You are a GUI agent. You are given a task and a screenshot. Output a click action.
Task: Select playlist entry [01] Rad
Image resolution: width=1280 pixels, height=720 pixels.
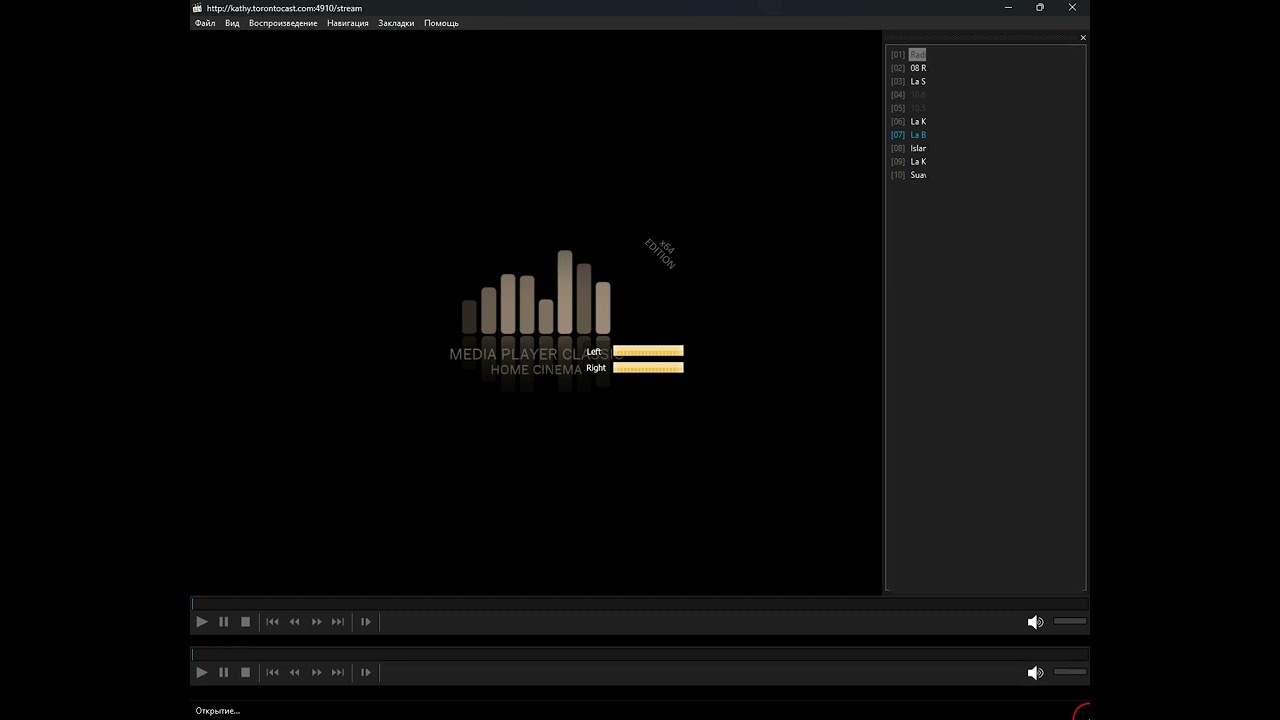pyautogui.click(x=908, y=54)
